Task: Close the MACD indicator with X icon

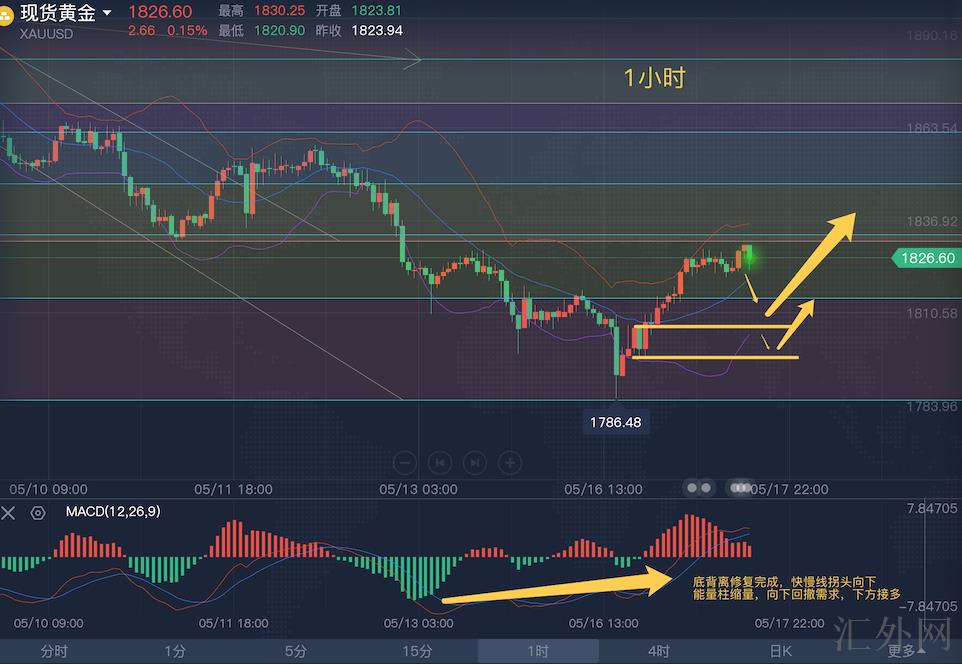Action: coord(9,513)
